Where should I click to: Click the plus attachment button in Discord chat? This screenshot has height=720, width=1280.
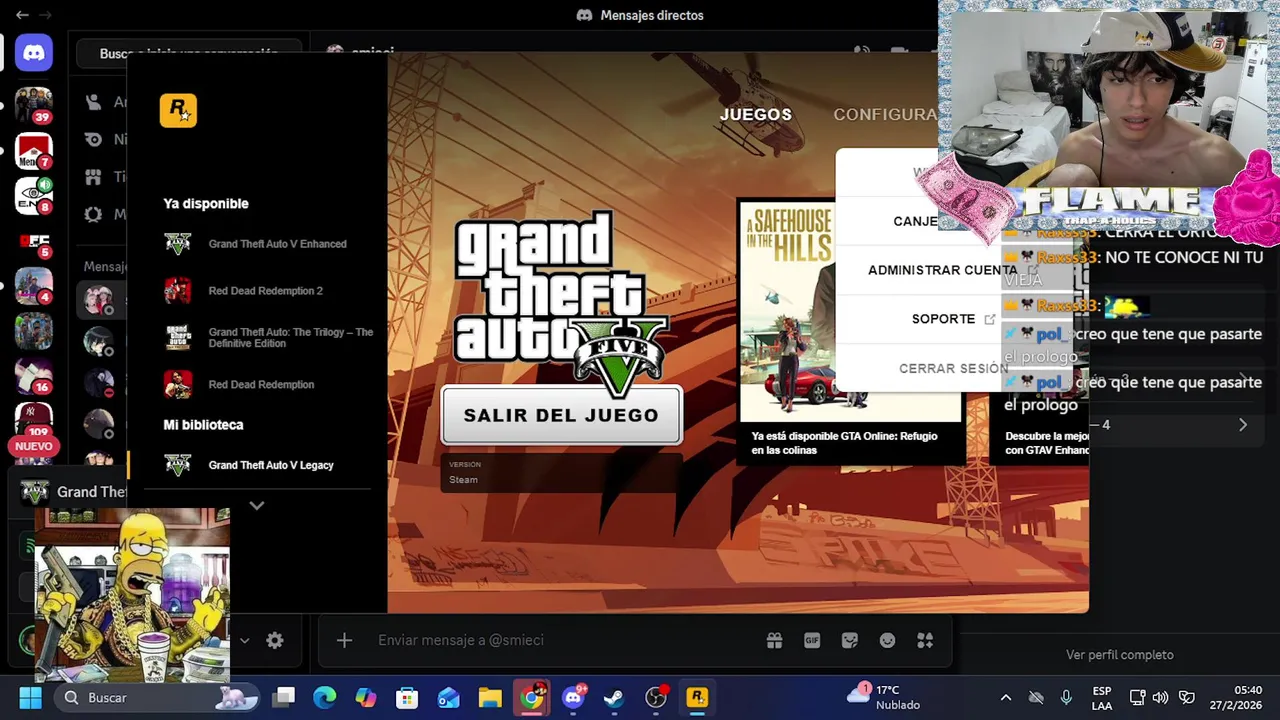344,640
